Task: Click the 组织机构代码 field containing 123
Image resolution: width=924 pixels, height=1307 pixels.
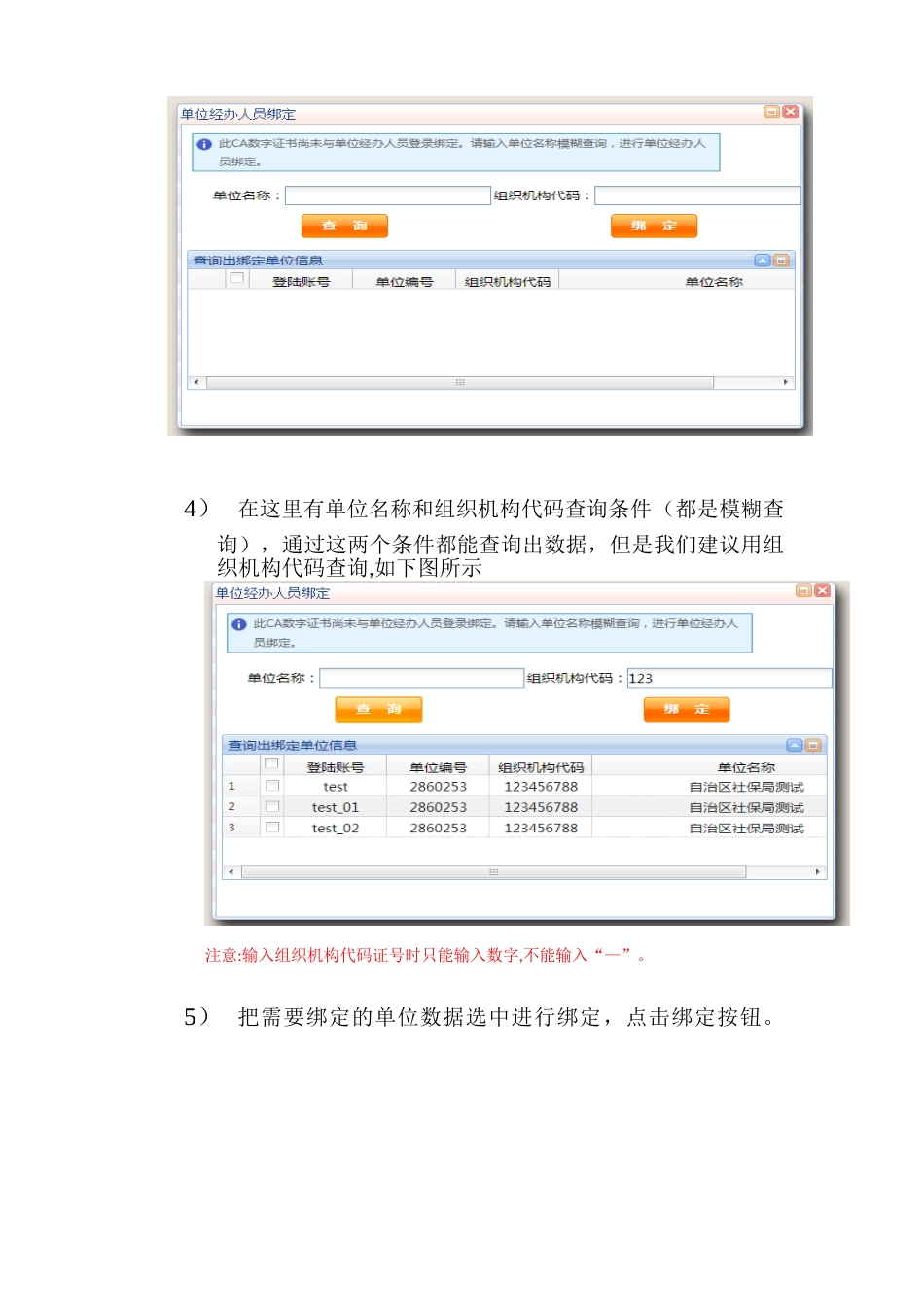Action: [x=729, y=678]
